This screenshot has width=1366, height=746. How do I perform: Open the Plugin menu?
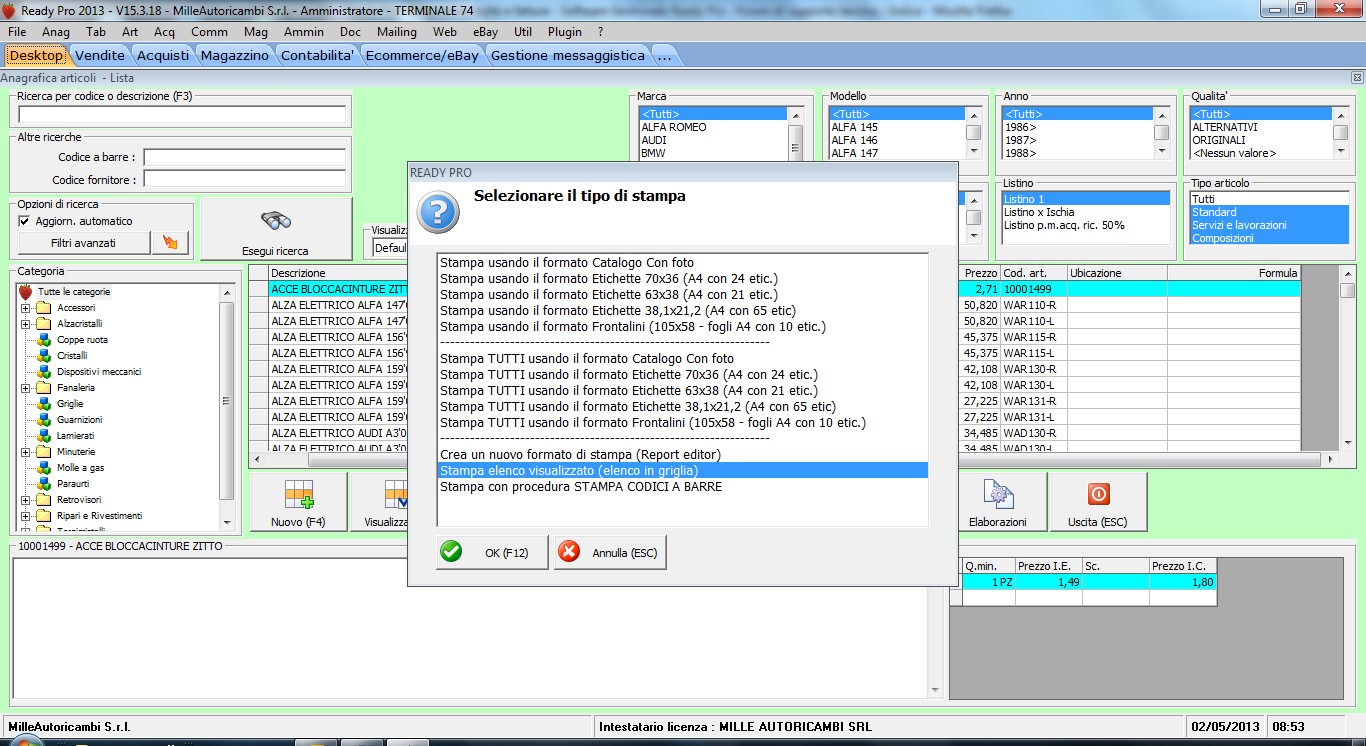tap(565, 32)
